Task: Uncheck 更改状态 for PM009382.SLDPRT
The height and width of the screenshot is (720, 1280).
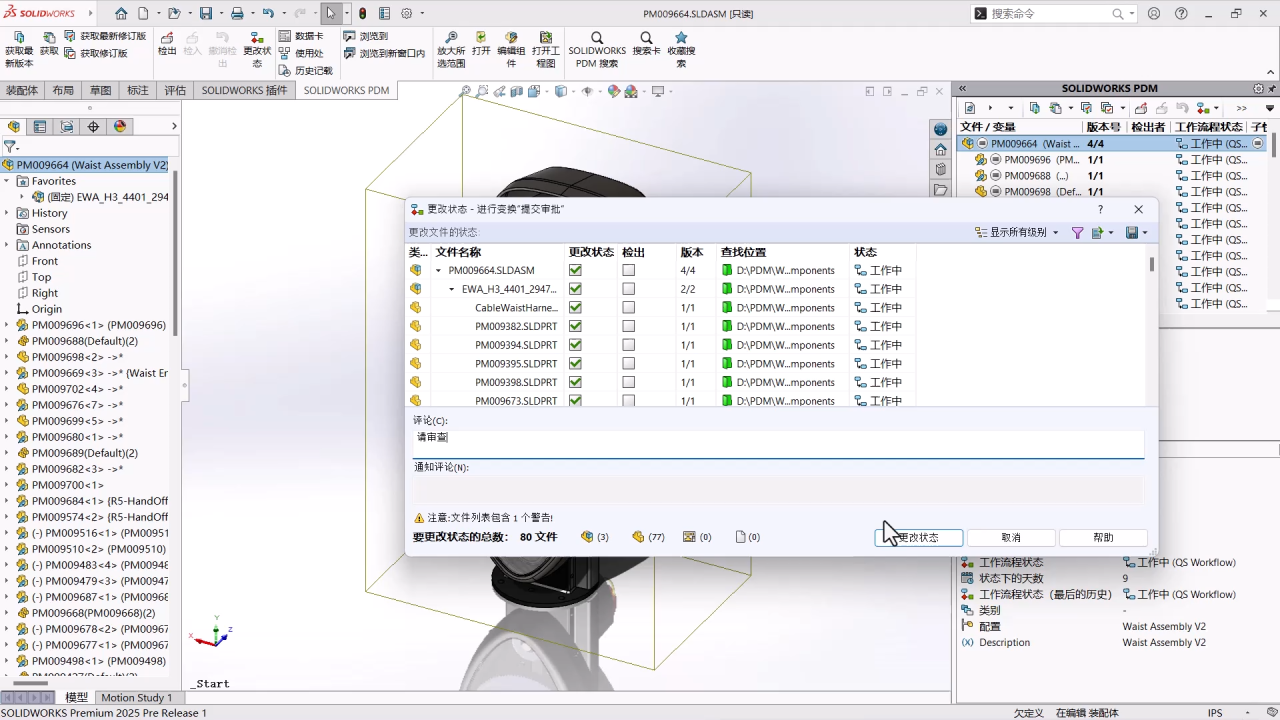Action: (x=575, y=326)
